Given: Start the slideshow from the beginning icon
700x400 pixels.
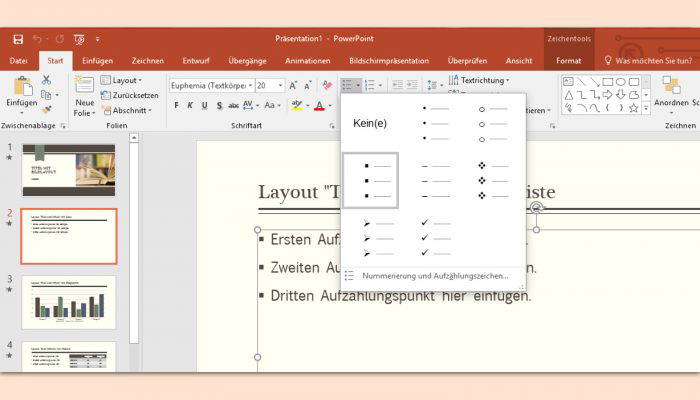Looking at the screenshot, I should click(x=79, y=39).
